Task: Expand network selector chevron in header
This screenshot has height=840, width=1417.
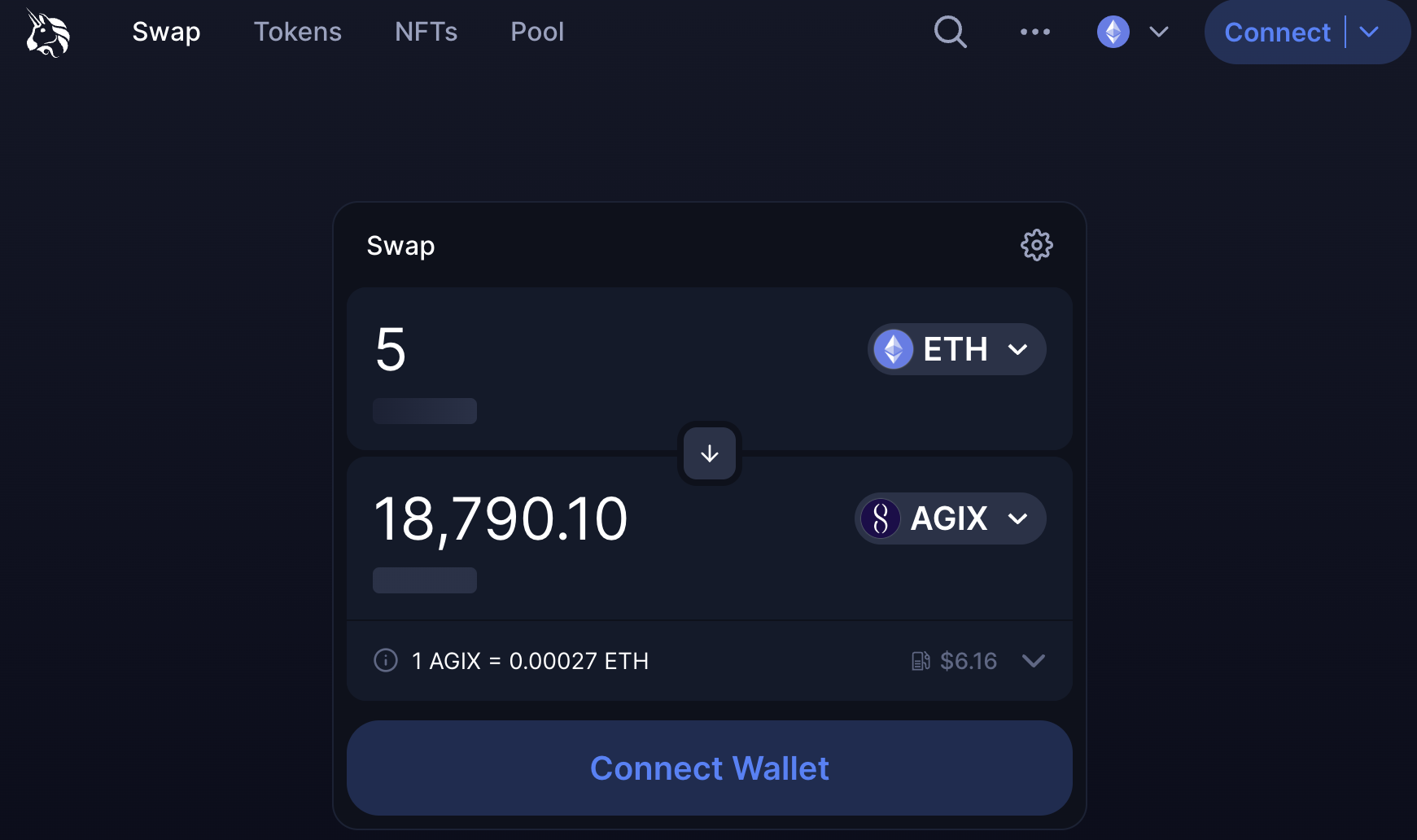Action: (x=1159, y=33)
